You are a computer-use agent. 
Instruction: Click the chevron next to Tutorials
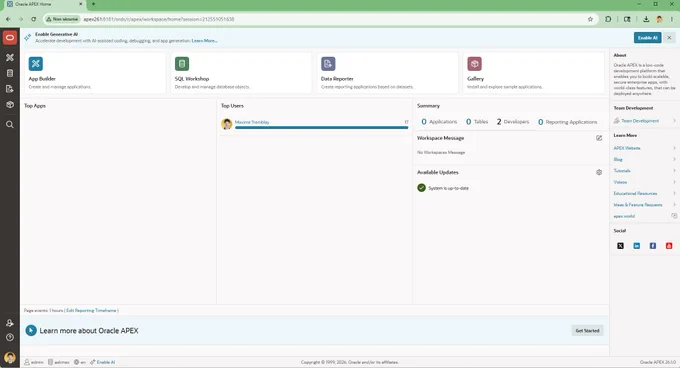coord(674,170)
